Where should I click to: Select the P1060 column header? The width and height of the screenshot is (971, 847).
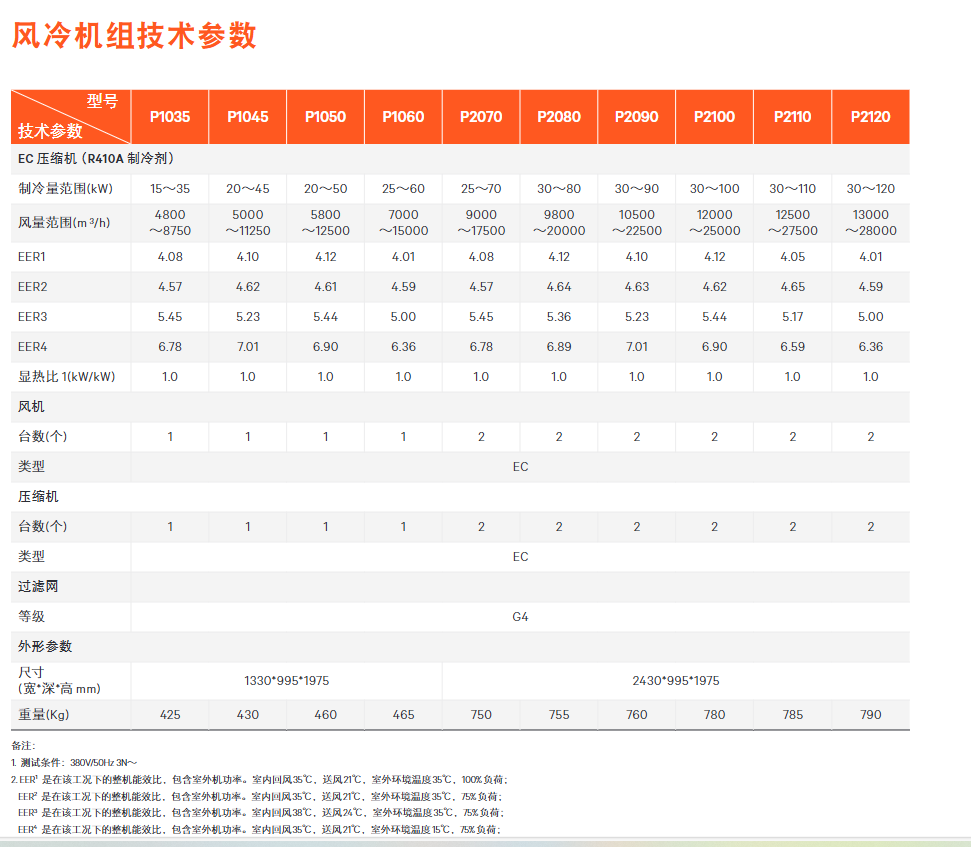point(403,117)
